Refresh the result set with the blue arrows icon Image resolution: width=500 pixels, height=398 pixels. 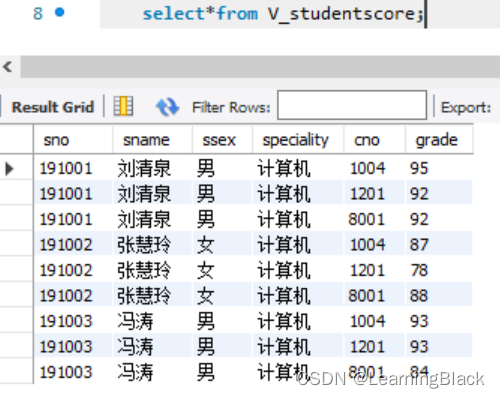(x=167, y=107)
